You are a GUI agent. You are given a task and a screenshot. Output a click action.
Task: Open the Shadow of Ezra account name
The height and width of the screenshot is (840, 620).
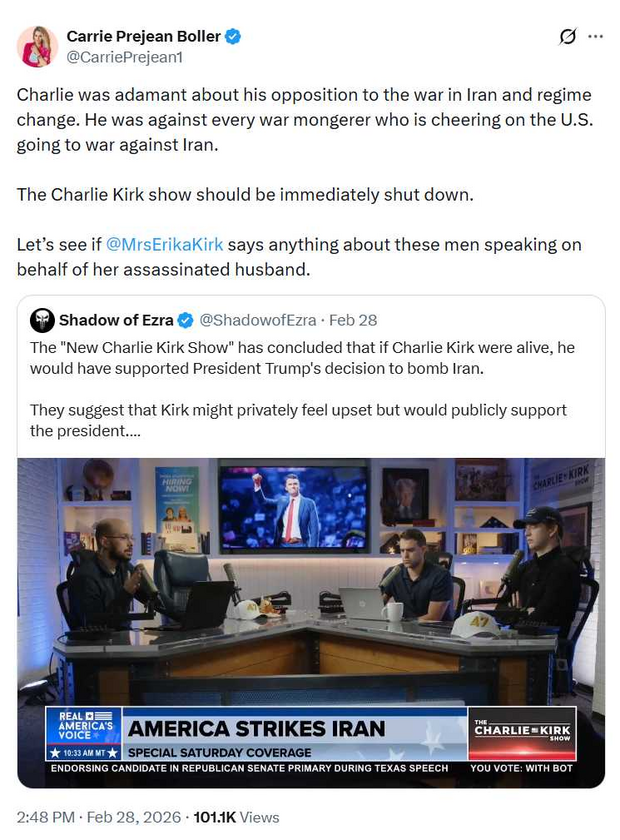(x=116, y=320)
